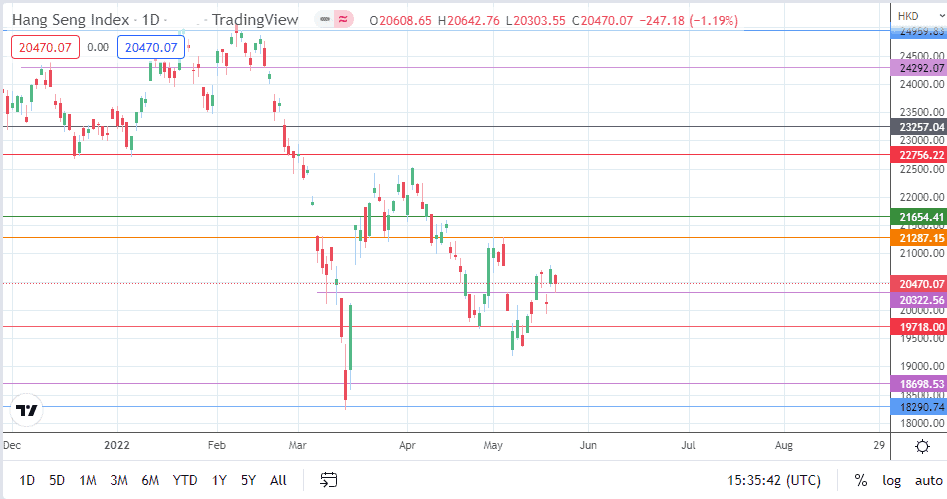
Task: Click the 24000.00 price scale value
Action: (922, 84)
